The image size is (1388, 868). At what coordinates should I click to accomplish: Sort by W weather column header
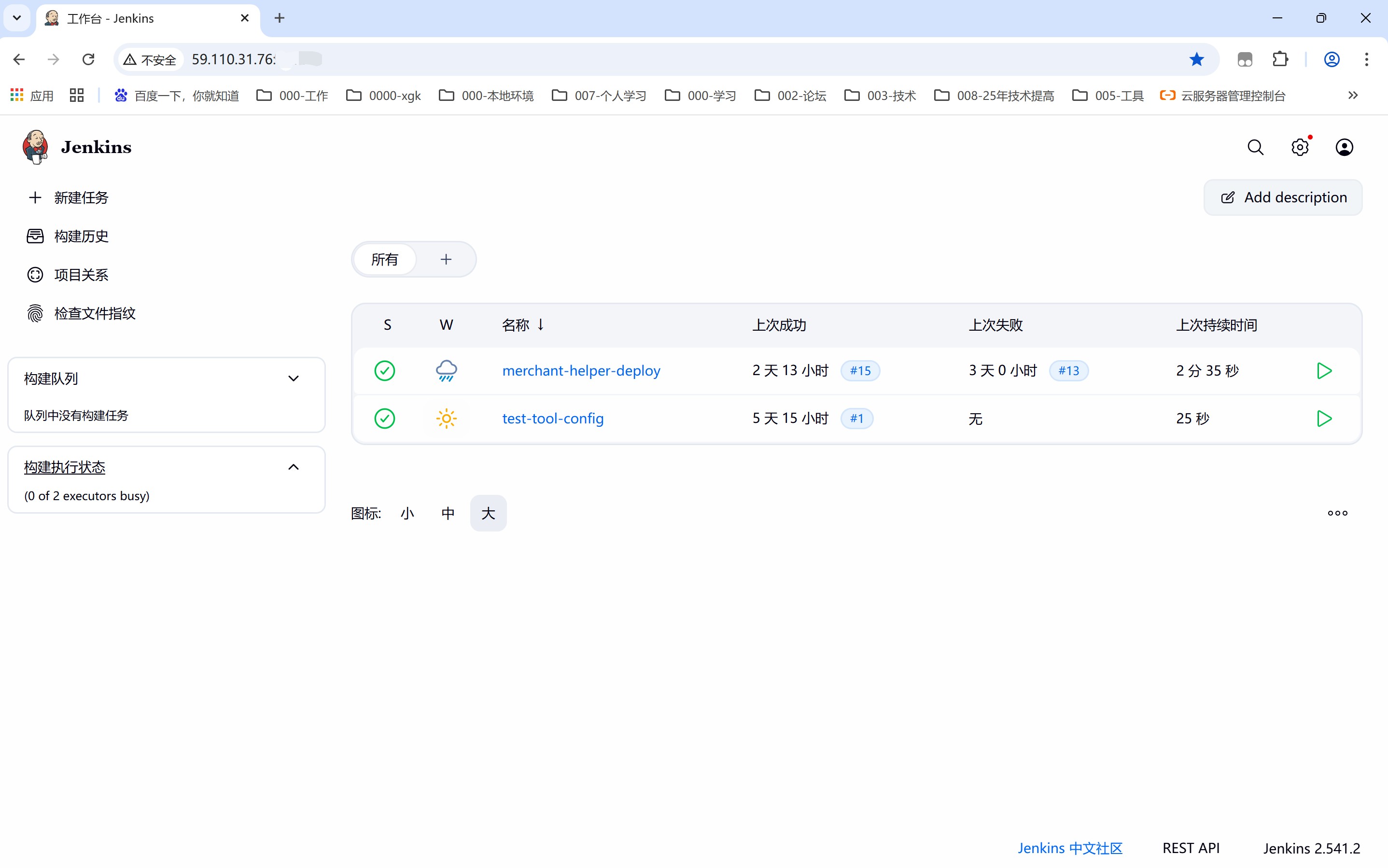[x=446, y=325]
